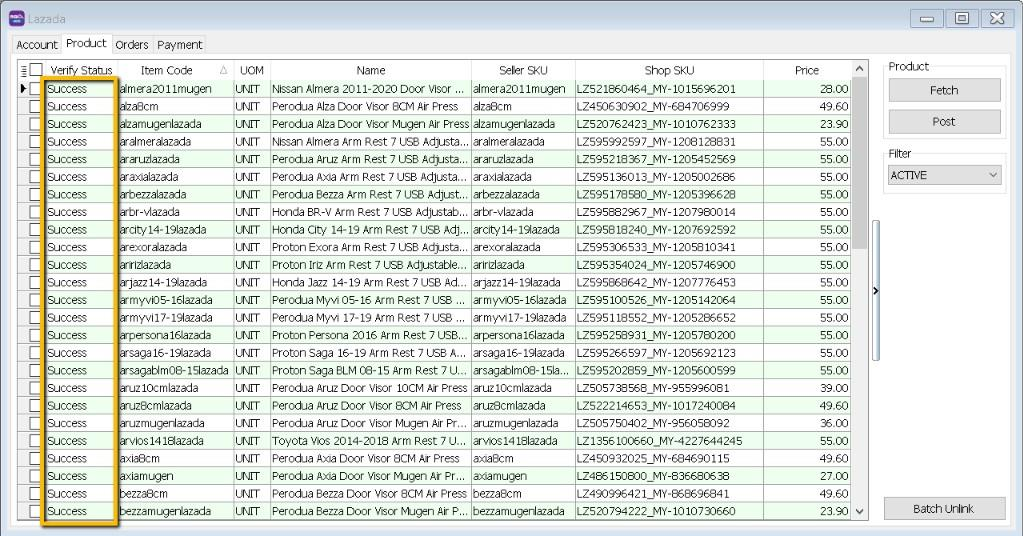Sort by the Price column header
This screenshot has height=536, width=1023.
(806, 70)
